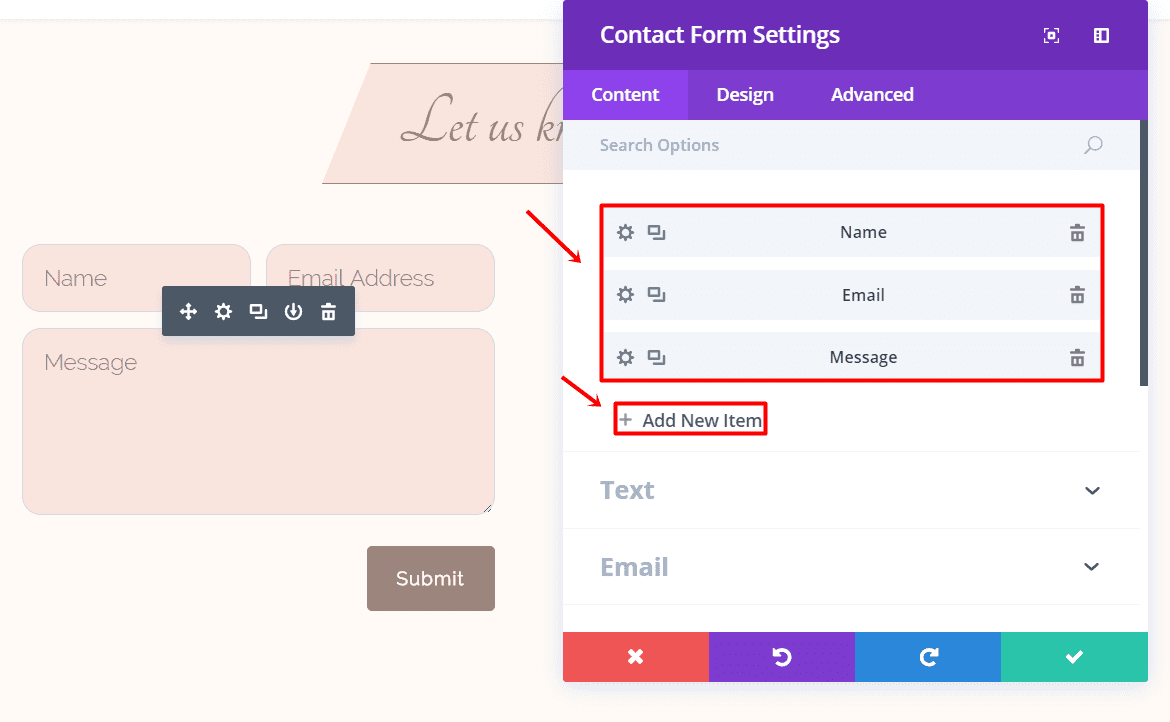The width and height of the screenshot is (1170, 722).
Task: Switch to the Design tab
Action: 745,95
